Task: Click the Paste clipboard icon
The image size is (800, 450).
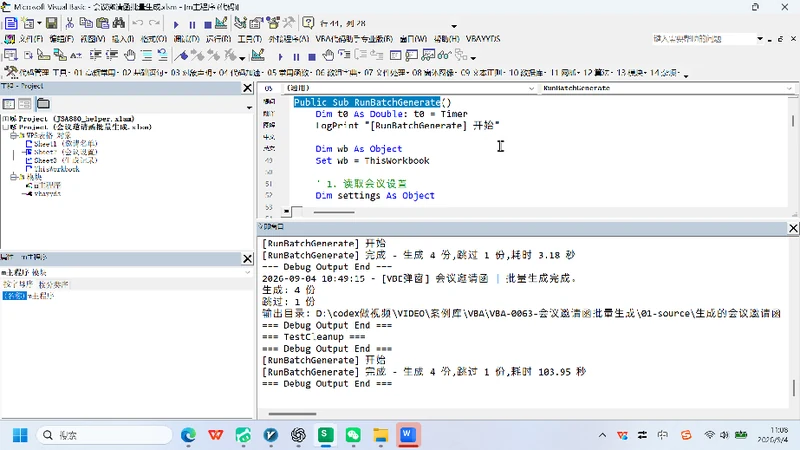Action: (x=103, y=23)
